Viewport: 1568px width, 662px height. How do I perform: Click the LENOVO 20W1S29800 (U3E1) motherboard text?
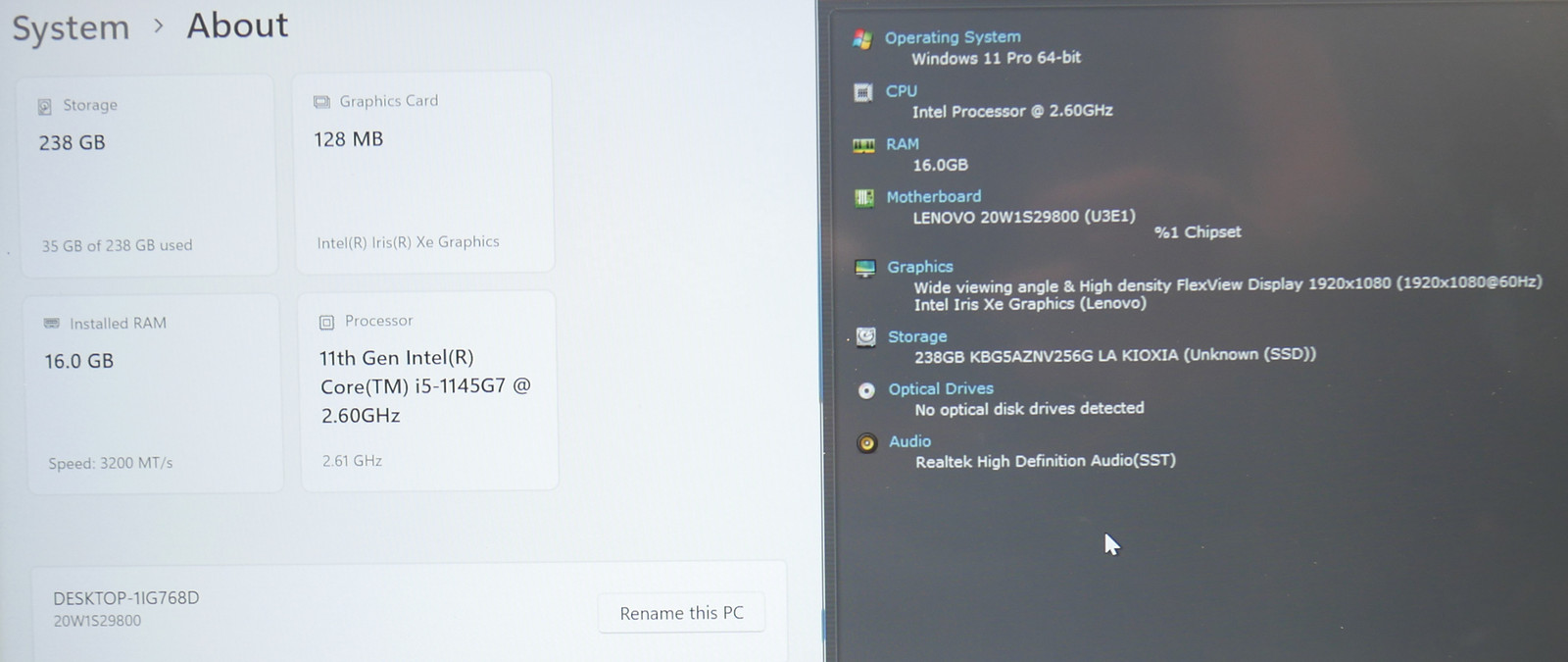point(1024,217)
